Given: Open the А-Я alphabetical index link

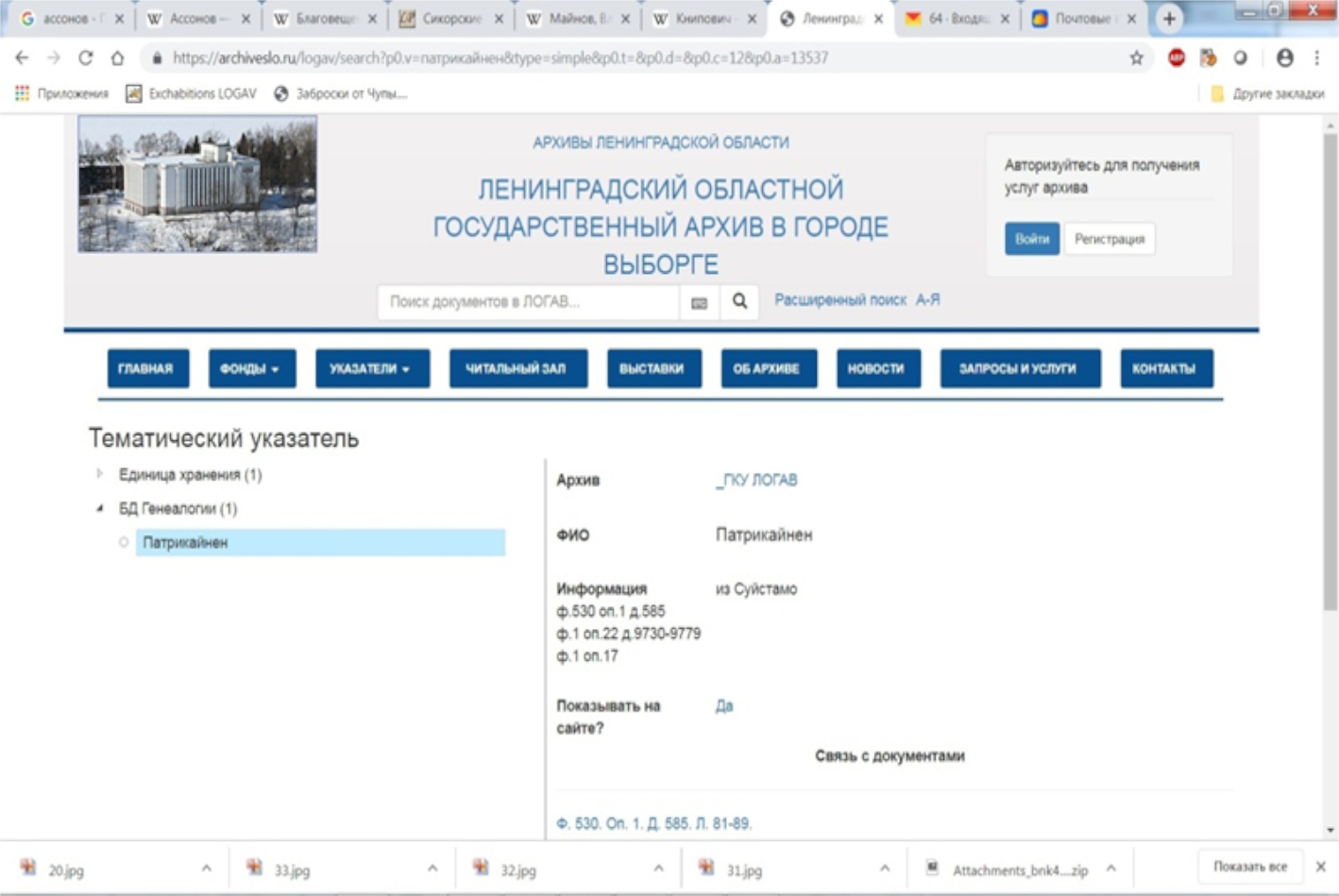Looking at the screenshot, I should [927, 299].
